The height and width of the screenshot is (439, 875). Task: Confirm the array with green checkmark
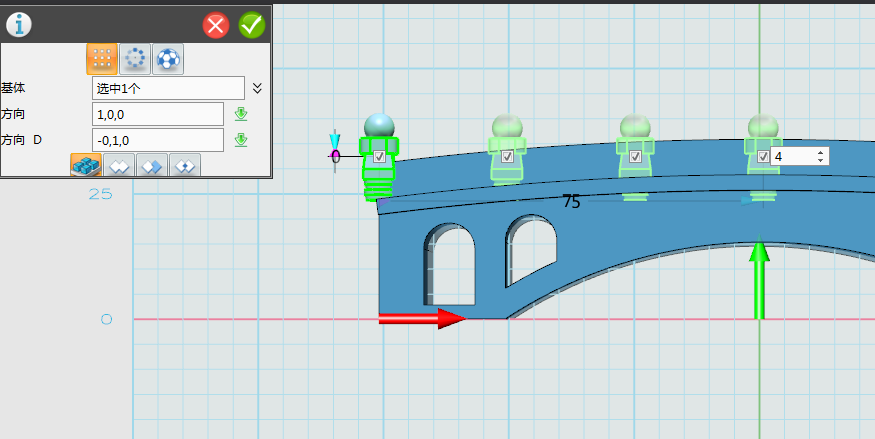click(252, 25)
